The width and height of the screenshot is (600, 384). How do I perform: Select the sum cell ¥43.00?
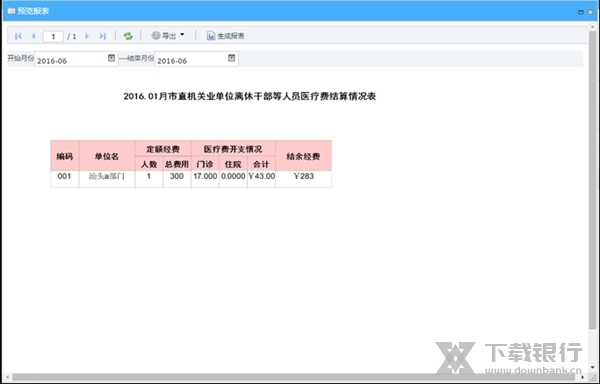click(261, 179)
